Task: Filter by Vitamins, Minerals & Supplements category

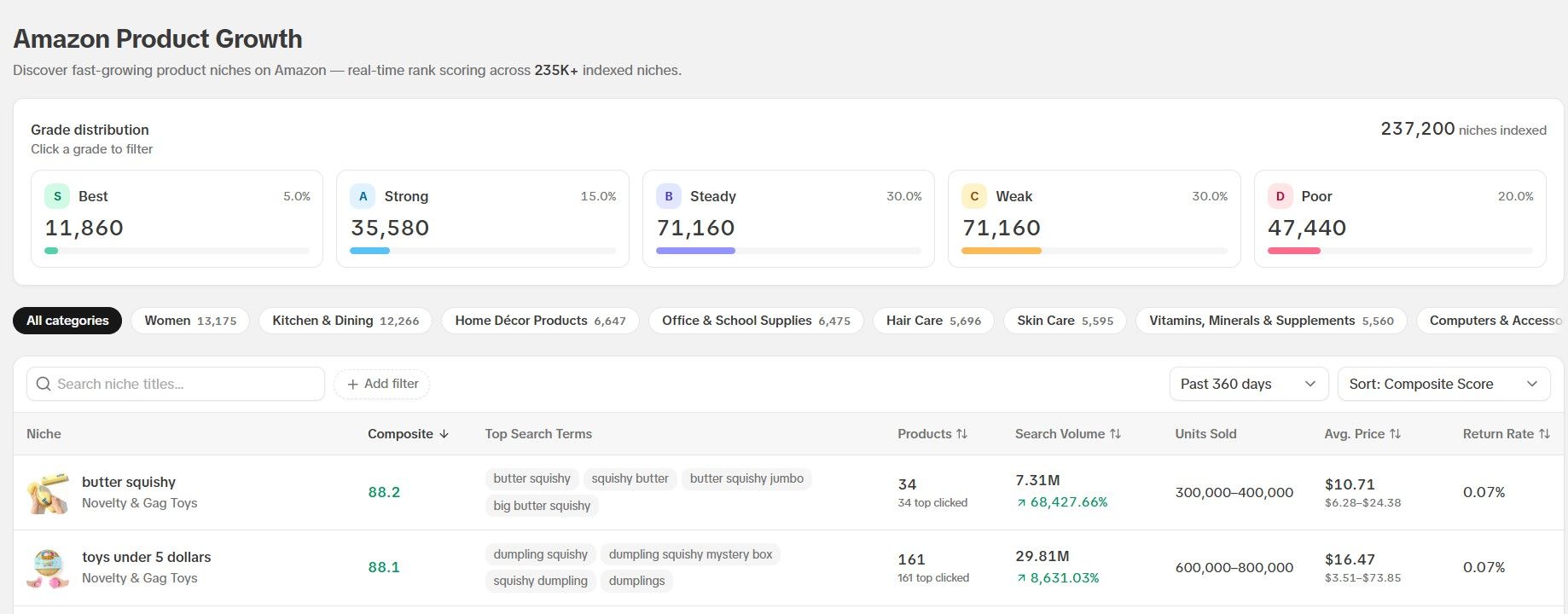Action: 1271,321
